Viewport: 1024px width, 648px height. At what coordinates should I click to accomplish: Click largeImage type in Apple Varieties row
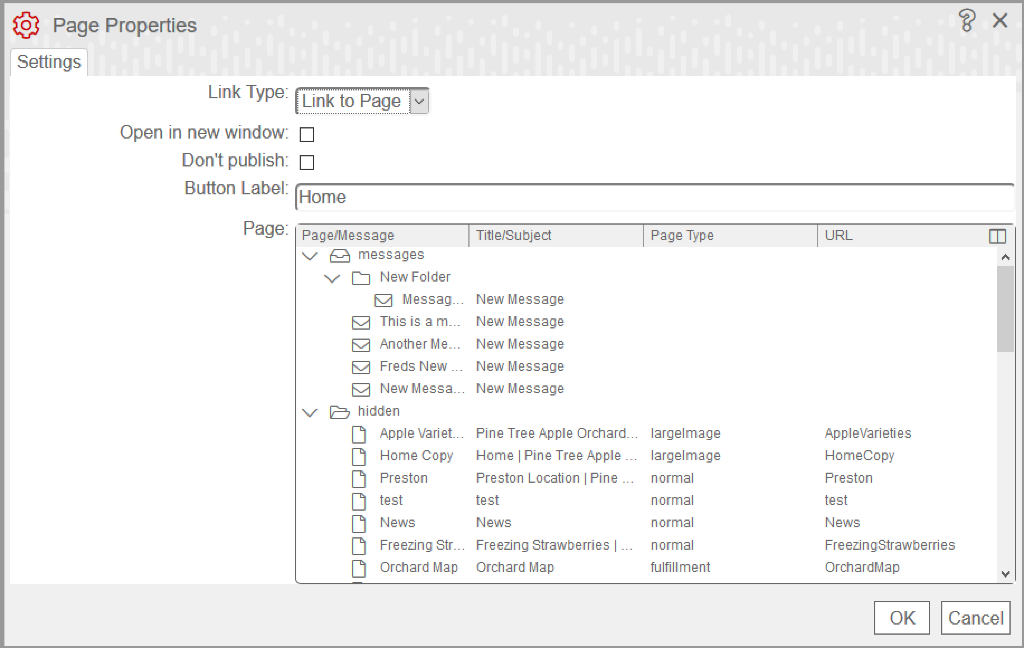click(686, 434)
